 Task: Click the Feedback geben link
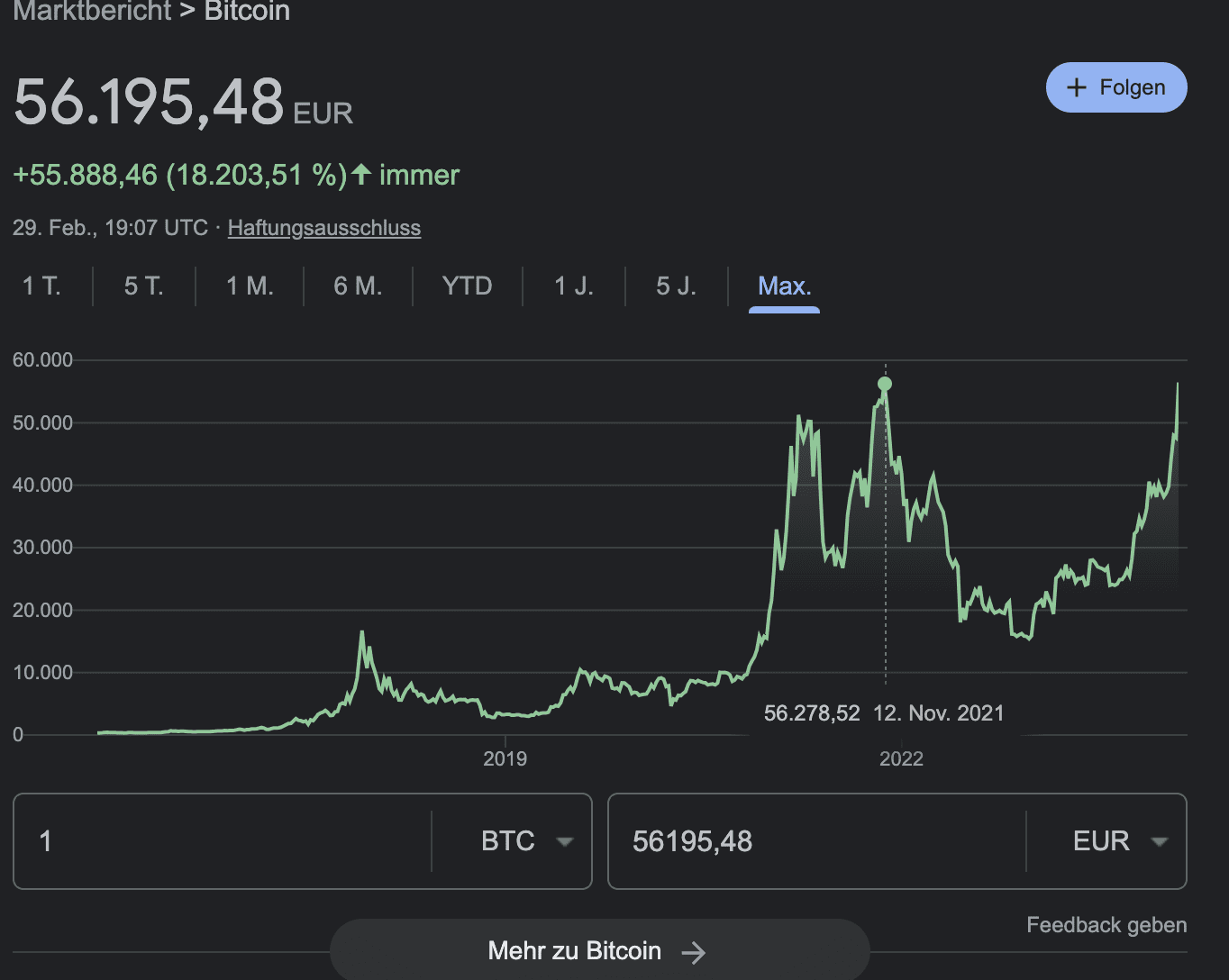coord(1106,925)
